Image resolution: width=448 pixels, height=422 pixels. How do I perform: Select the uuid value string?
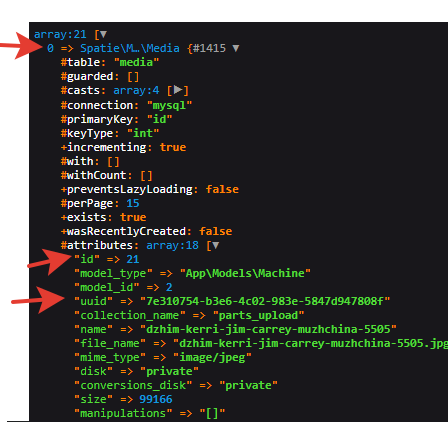(265, 301)
